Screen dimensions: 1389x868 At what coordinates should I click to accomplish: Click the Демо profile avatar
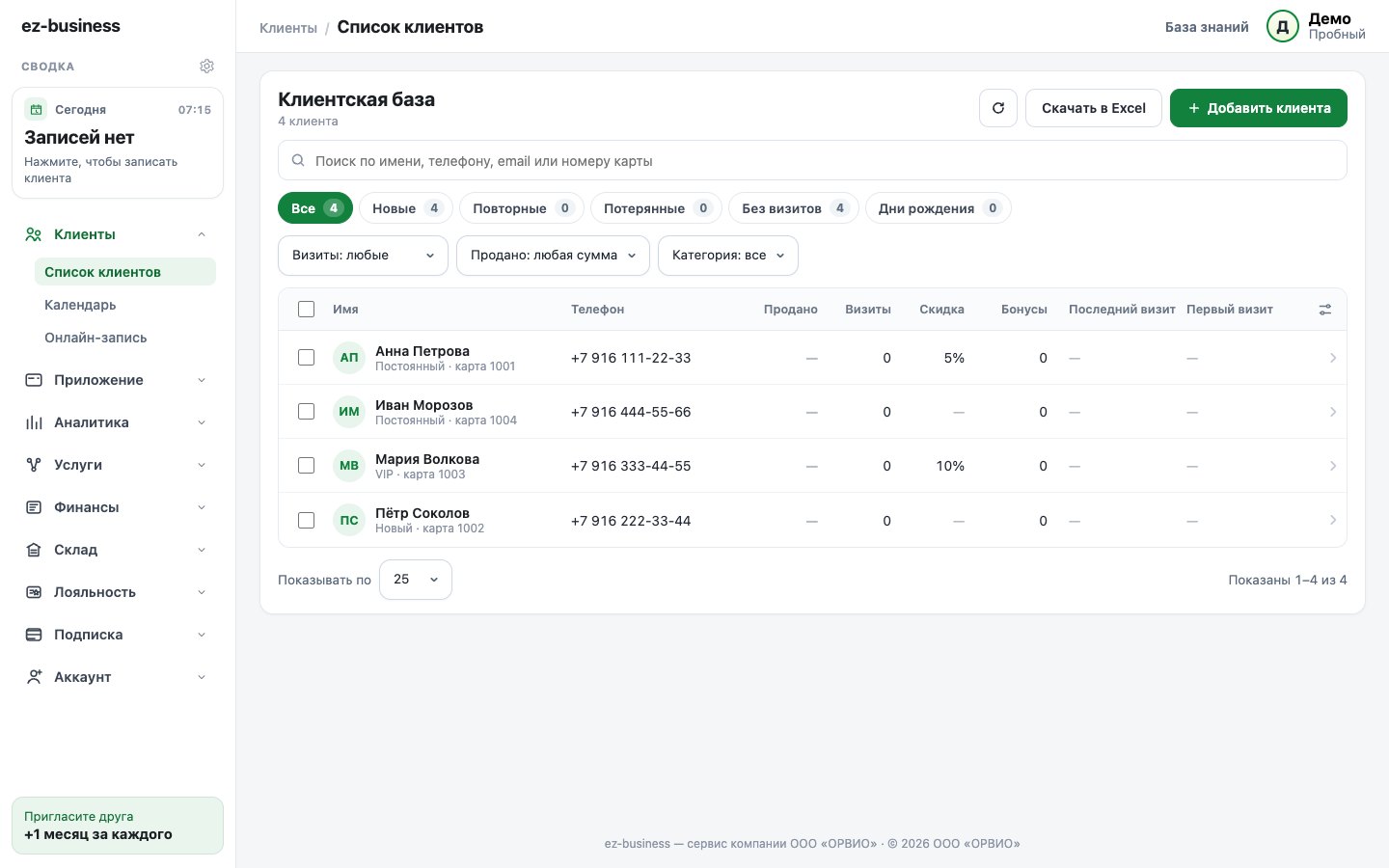[1283, 27]
